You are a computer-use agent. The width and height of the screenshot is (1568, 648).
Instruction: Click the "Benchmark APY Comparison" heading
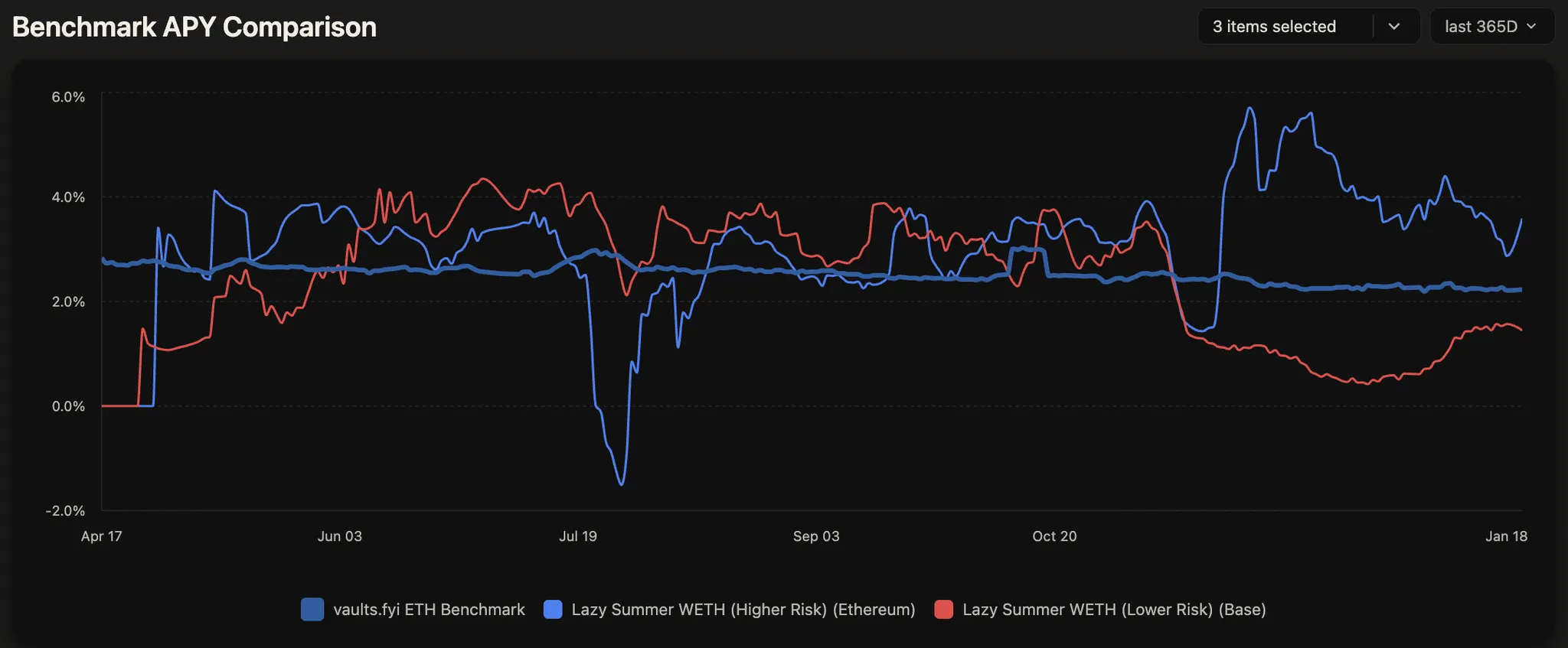[194, 27]
